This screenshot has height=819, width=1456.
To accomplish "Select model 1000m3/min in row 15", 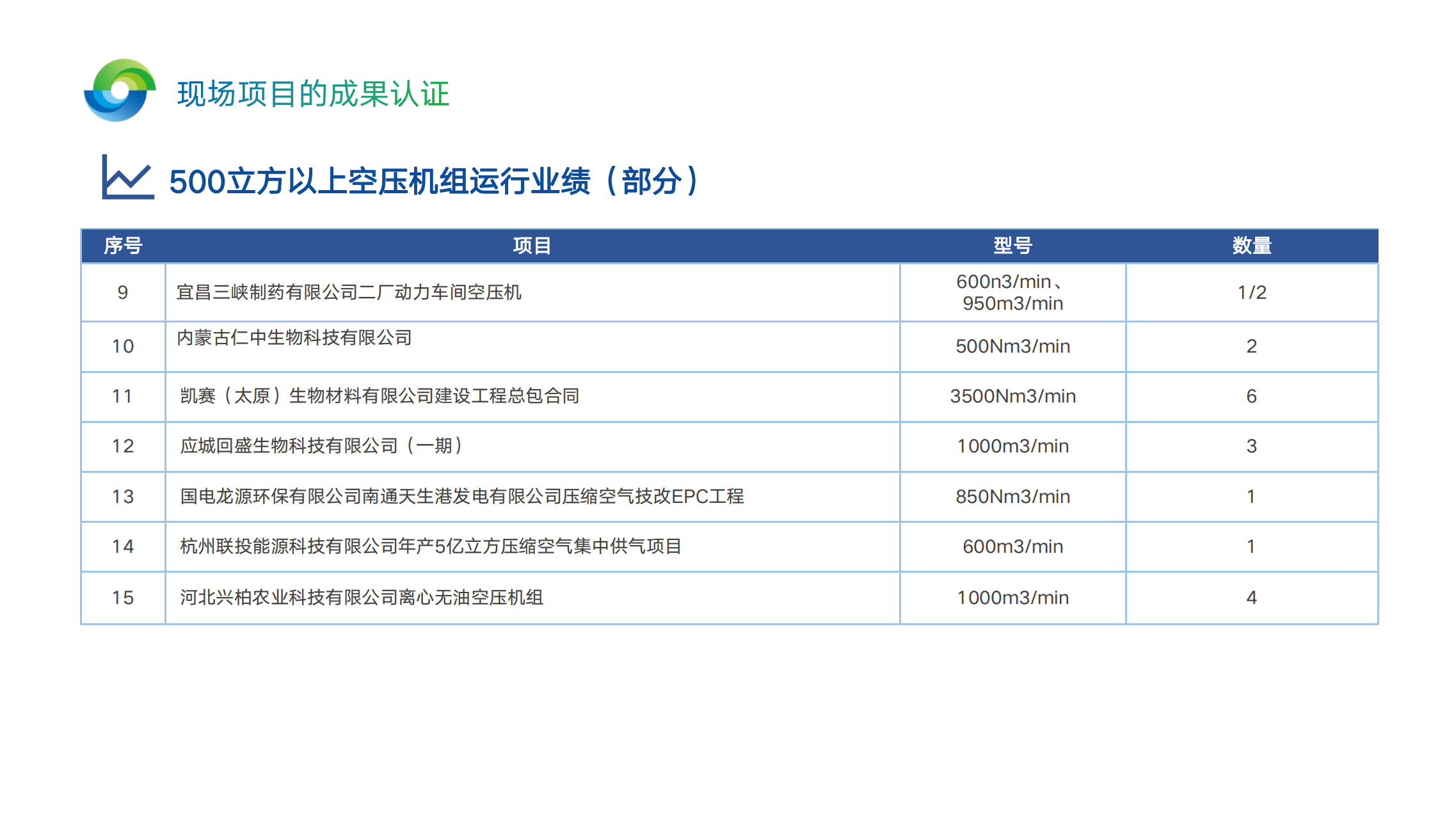I will (x=1012, y=598).
